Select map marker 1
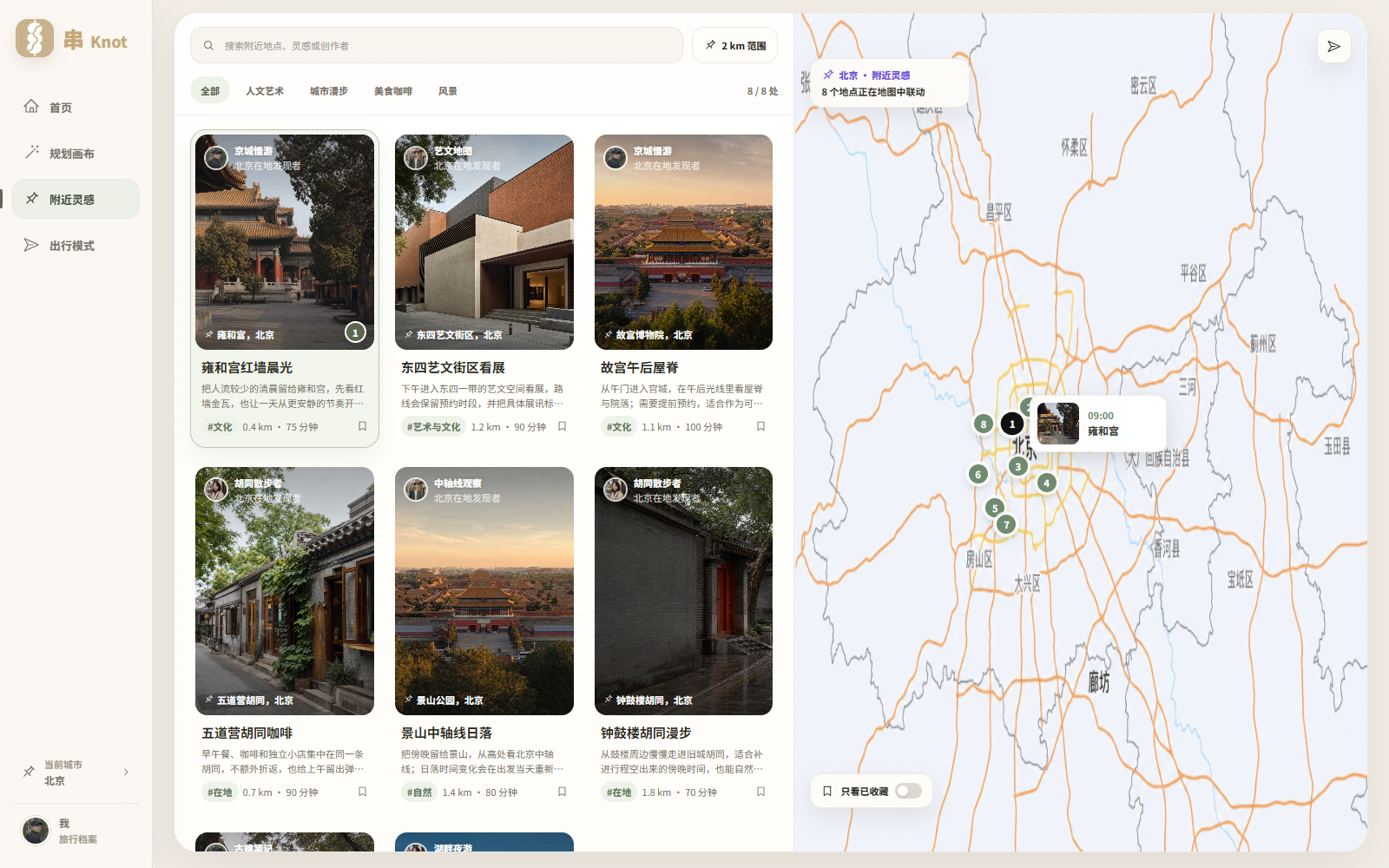Screen dimensions: 1389x868 click(1011, 424)
